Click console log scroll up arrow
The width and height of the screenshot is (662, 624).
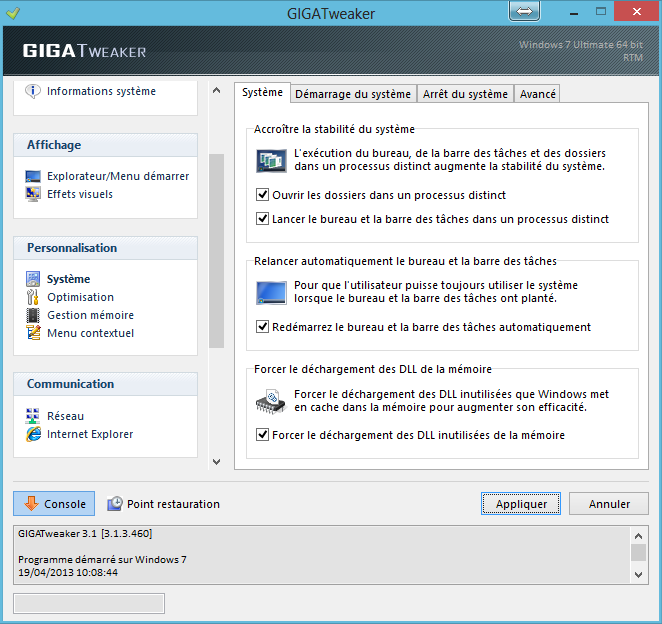pyautogui.click(x=638, y=536)
